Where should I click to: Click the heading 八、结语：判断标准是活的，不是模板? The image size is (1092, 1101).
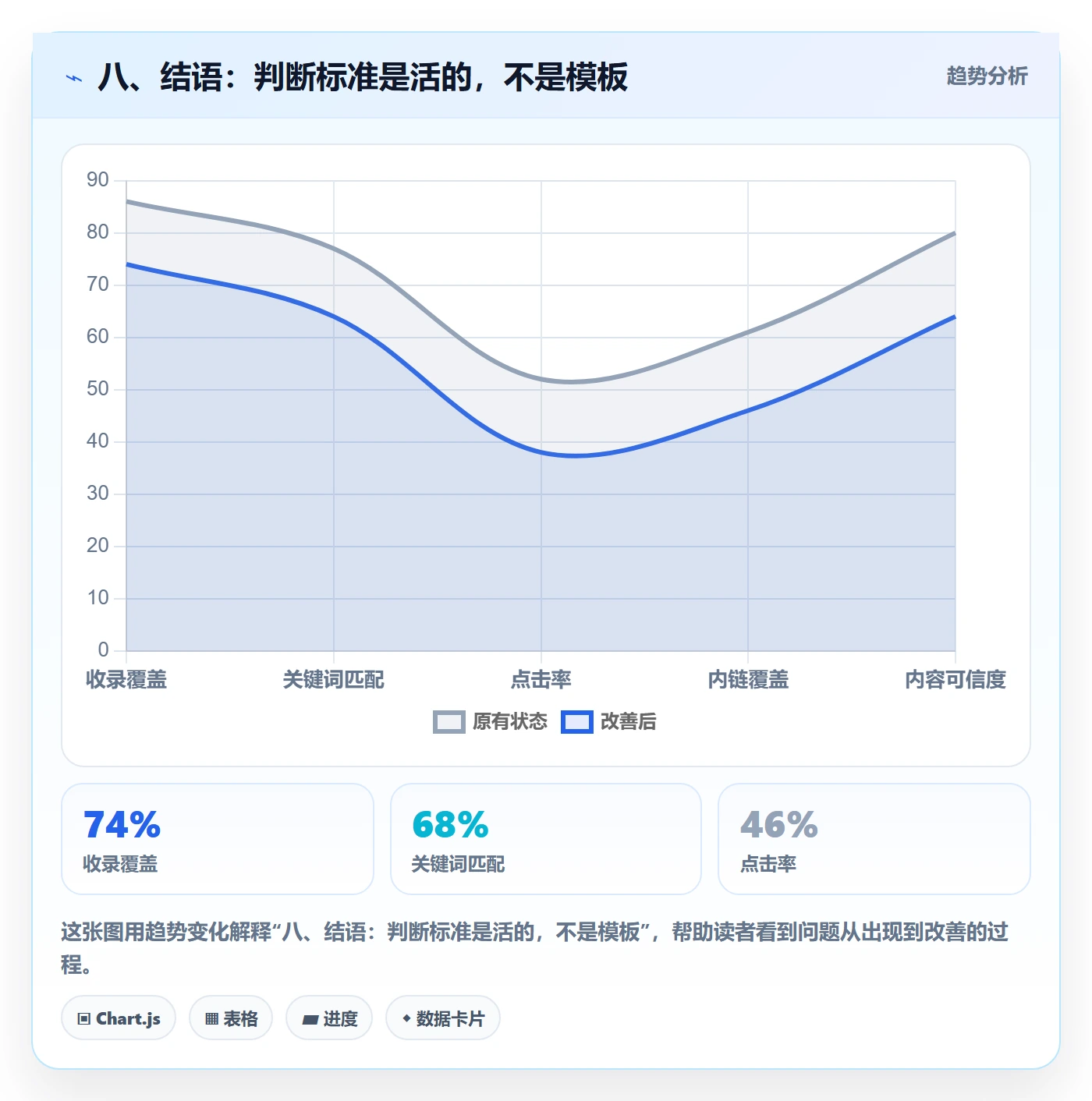(363, 77)
